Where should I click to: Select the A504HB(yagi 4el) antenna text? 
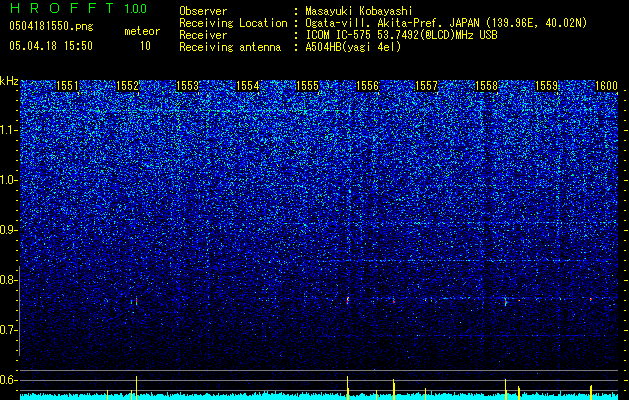tap(353, 47)
